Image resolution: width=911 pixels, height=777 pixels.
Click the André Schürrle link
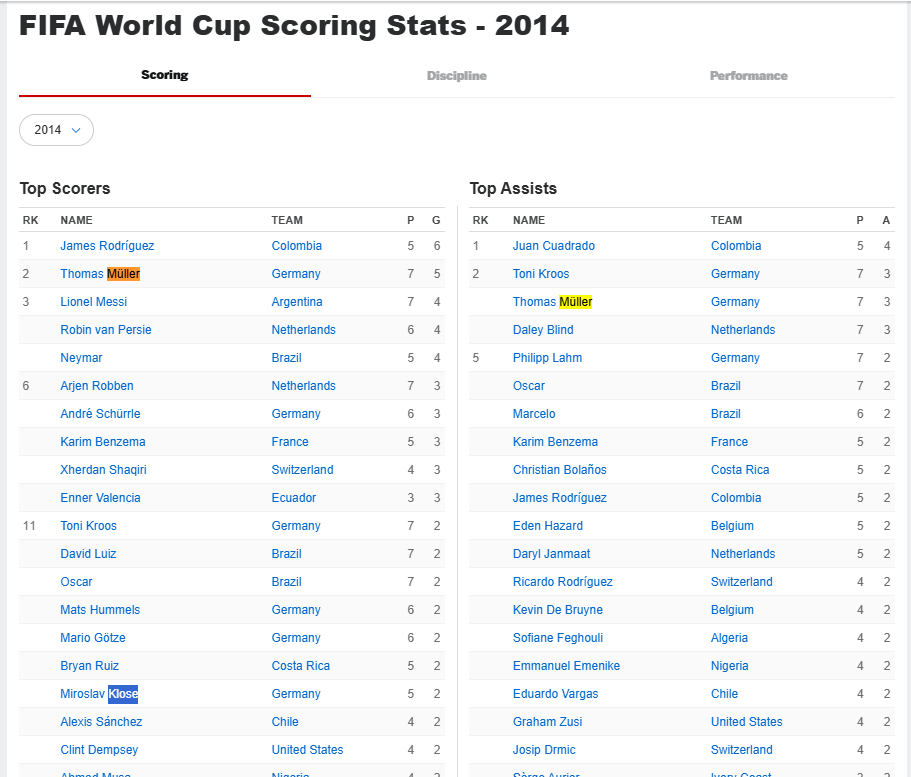[101, 413]
